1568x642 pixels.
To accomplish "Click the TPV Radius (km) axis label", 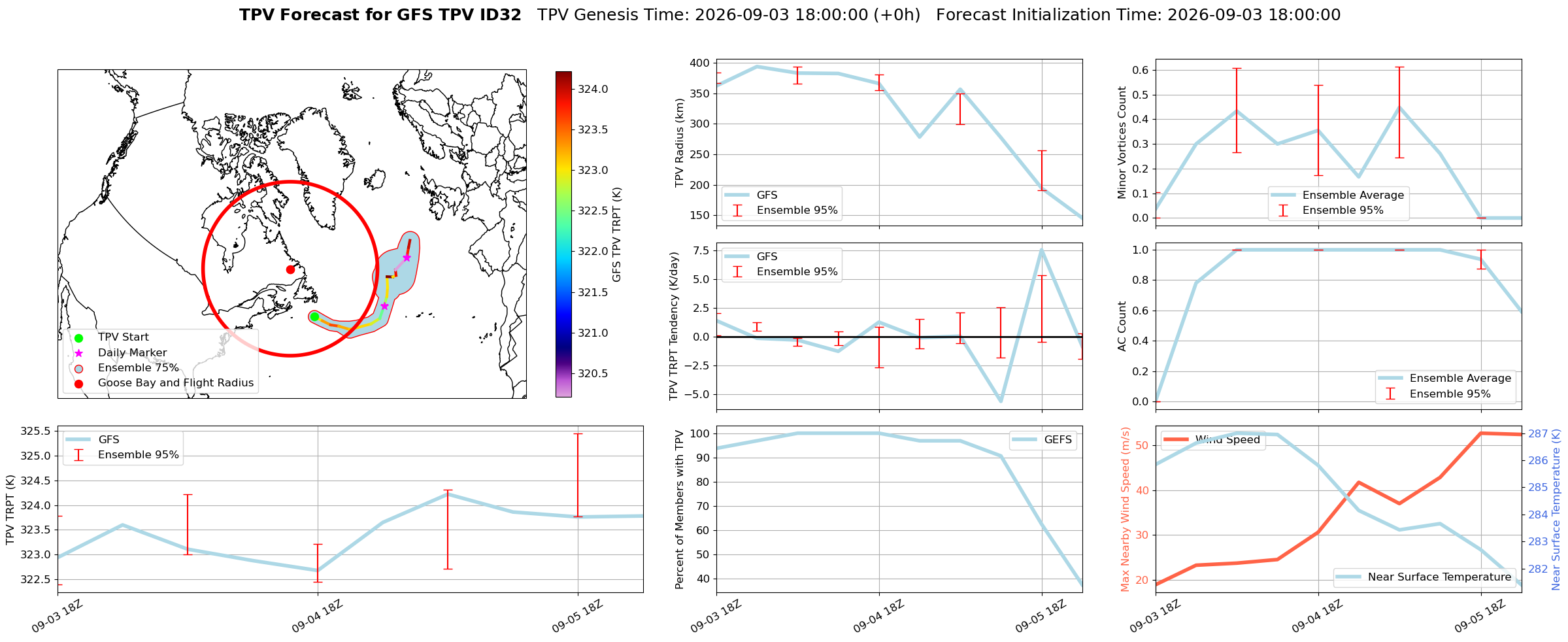I will coord(679,143).
